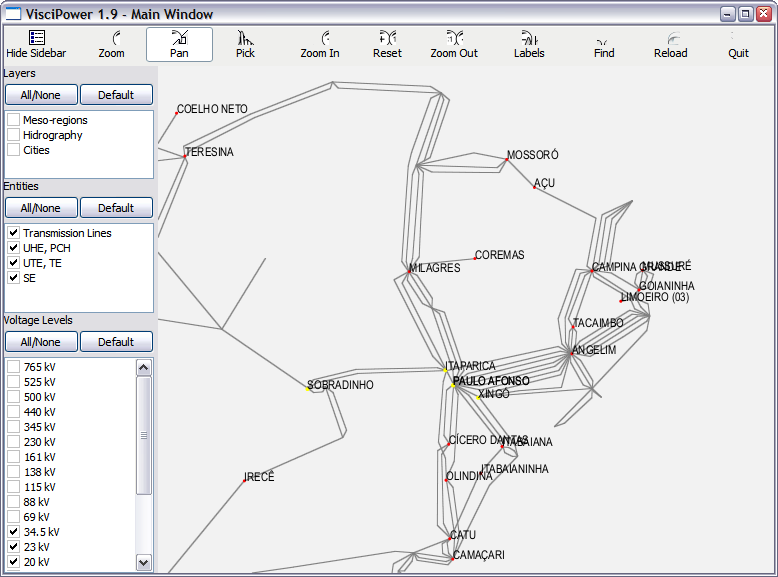Click the CAMAÇARI substation node
The height and width of the screenshot is (577, 778).
pos(453,559)
